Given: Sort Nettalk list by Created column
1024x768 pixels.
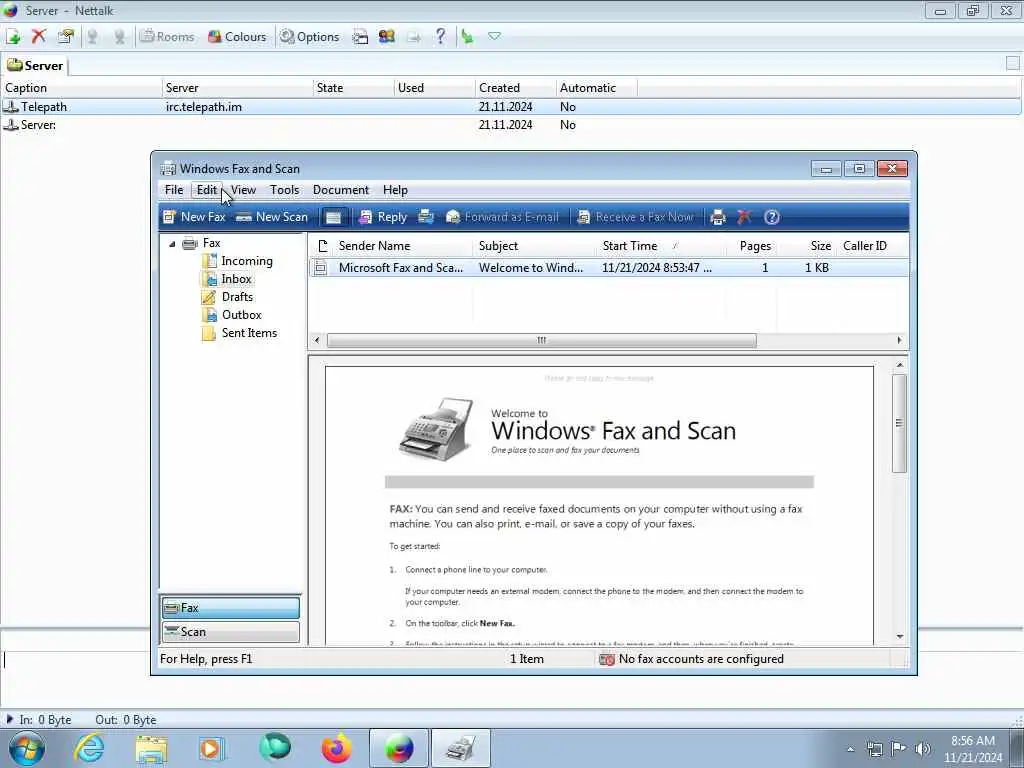Looking at the screenshot, I should point(515,88).
